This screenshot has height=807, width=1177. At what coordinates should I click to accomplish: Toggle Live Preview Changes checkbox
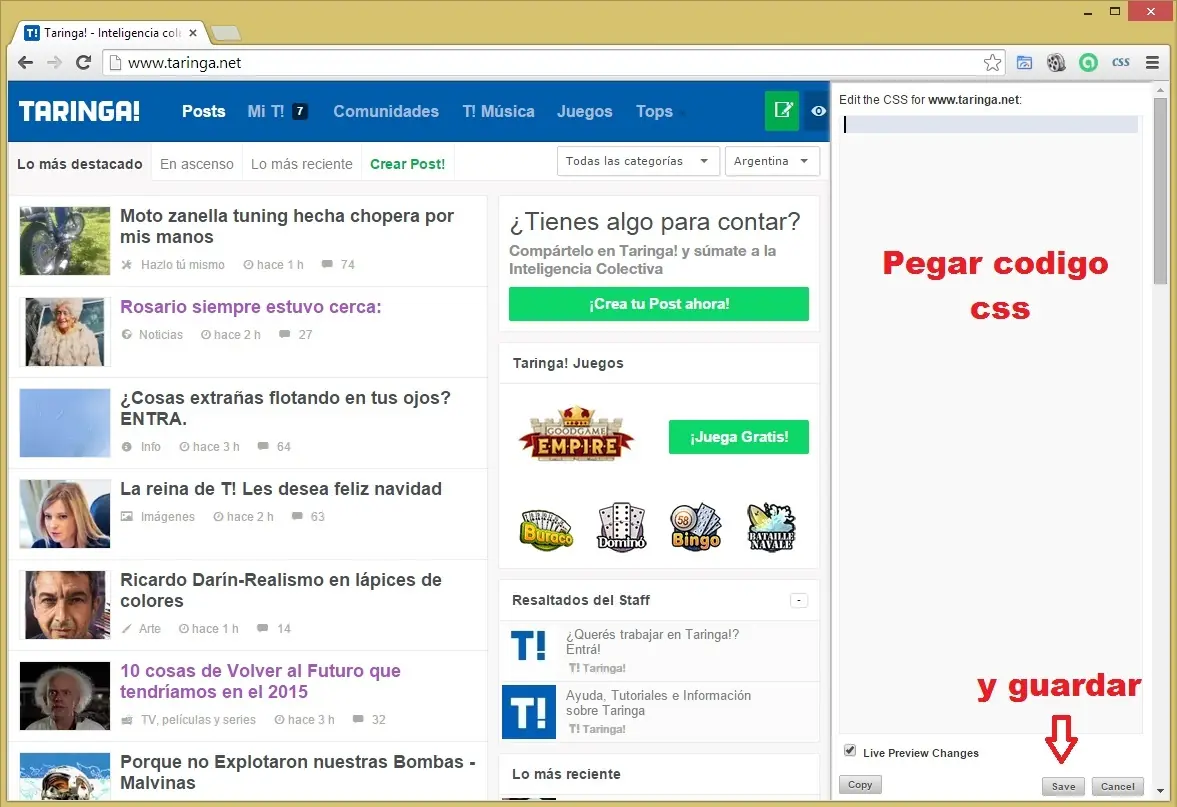pyautogui.click(x=850, y=751)
